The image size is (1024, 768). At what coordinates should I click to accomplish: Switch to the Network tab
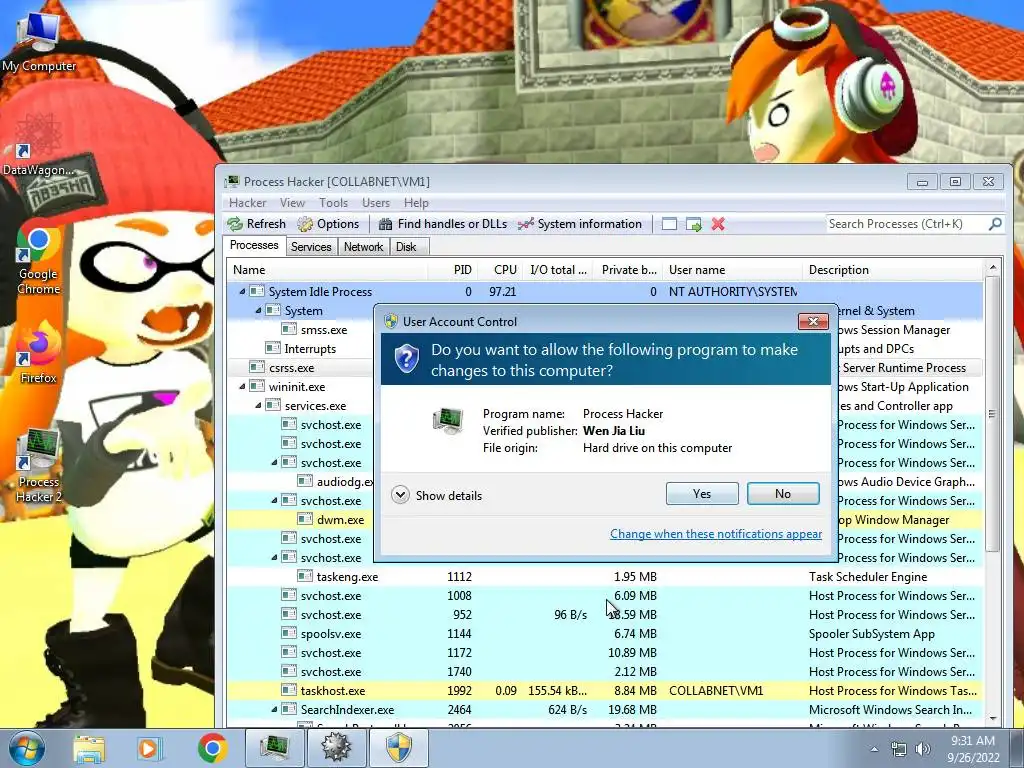363,246
